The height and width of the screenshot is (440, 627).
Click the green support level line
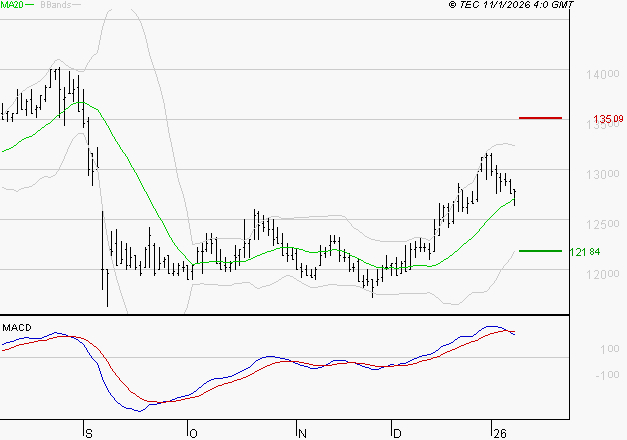[540, 251]
